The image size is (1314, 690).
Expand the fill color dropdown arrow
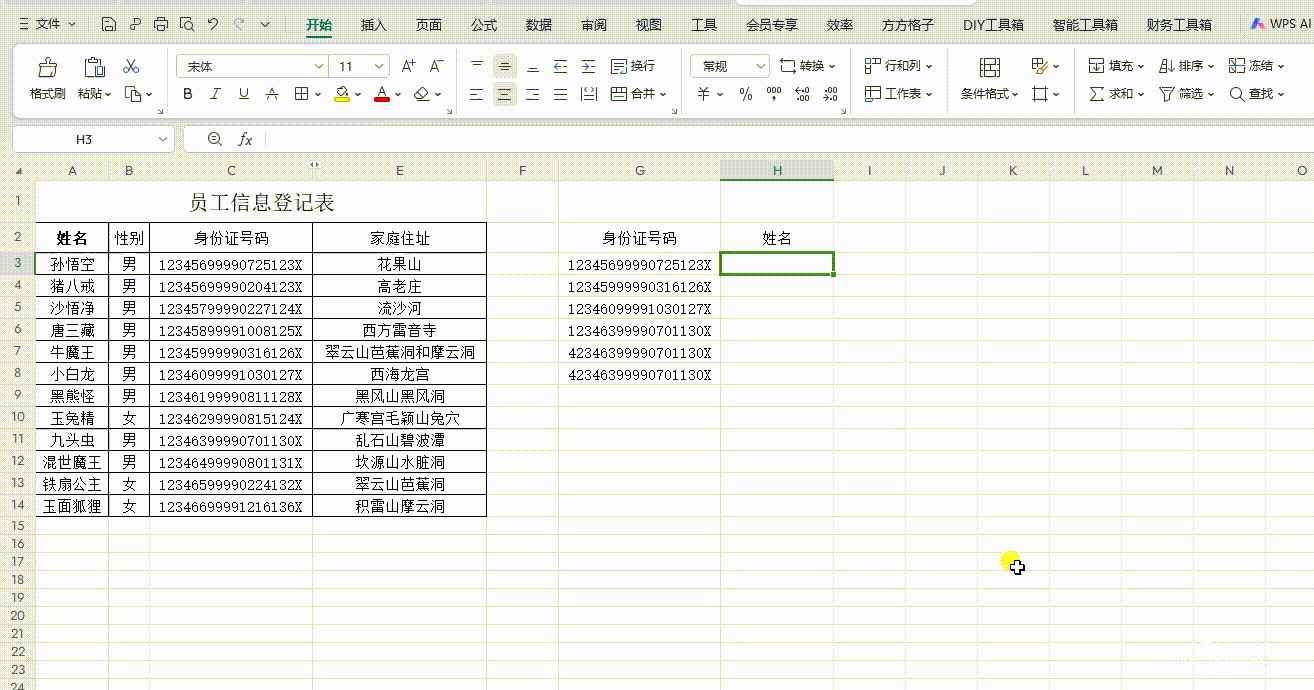click(x=359, y=95)
